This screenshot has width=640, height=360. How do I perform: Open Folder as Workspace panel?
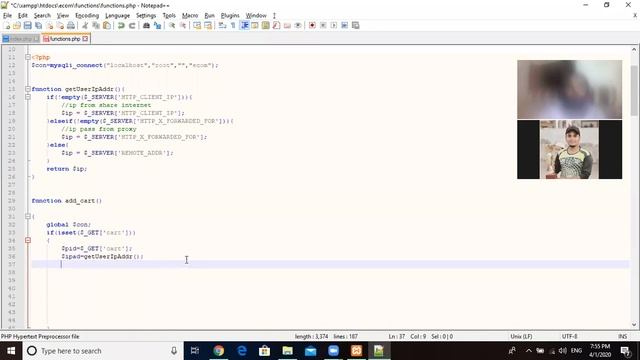287,25
